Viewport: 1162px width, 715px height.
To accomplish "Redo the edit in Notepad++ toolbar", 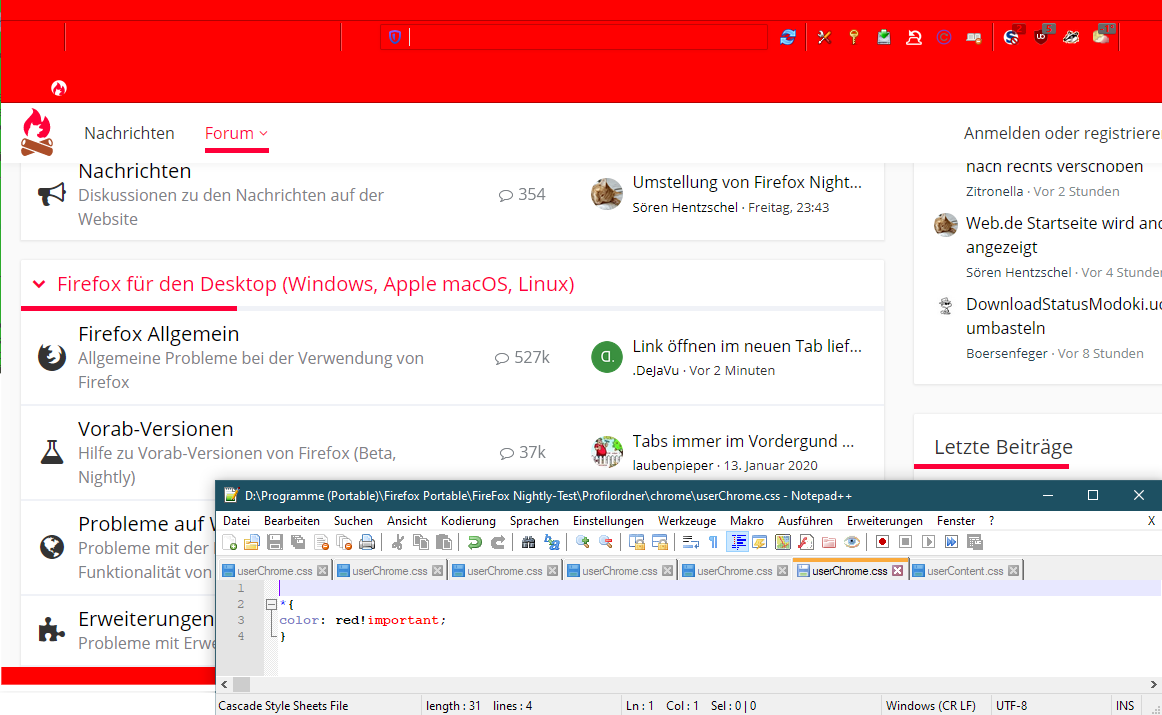I will point(498,542).
